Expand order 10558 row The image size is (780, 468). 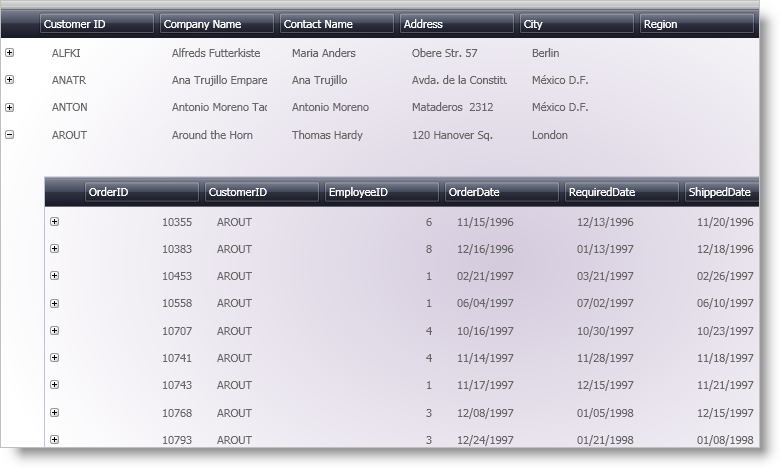coord(55,303)
